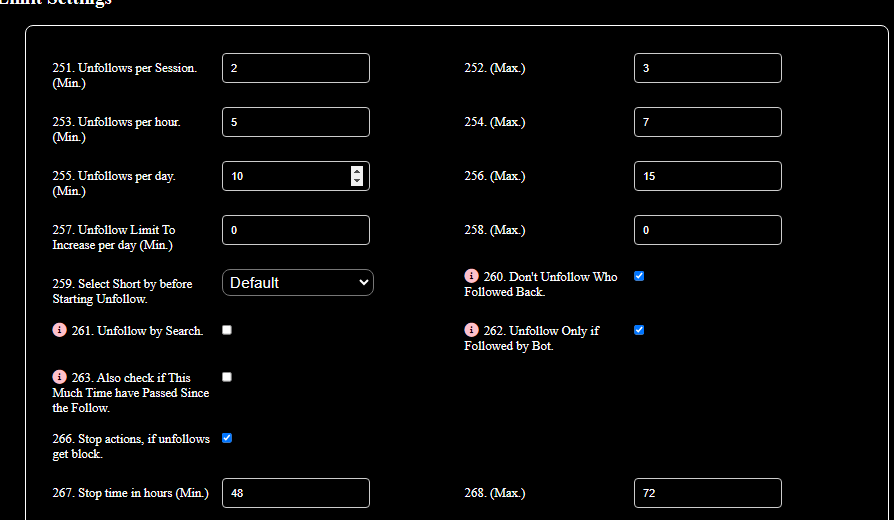
Task: Increment Unfollows per day Min stepper up arrow
Action: [x=357, y=171]
